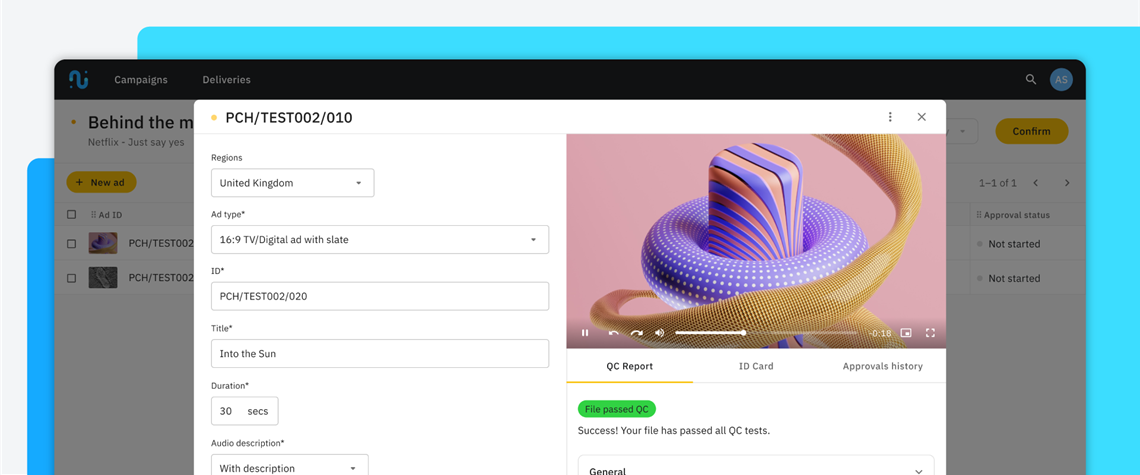Open the Ad type dropdown
The height and width of the screenshot is (475, 1140).
379,240
